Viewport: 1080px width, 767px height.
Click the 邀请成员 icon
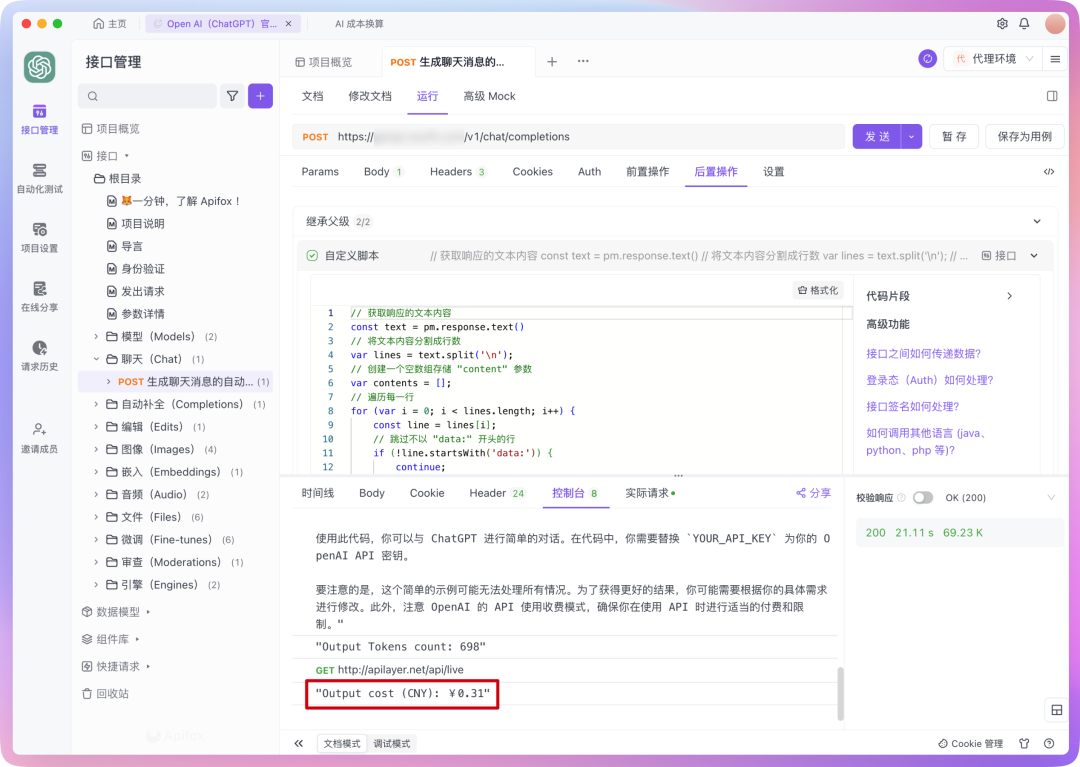click(x=39, y=436)
